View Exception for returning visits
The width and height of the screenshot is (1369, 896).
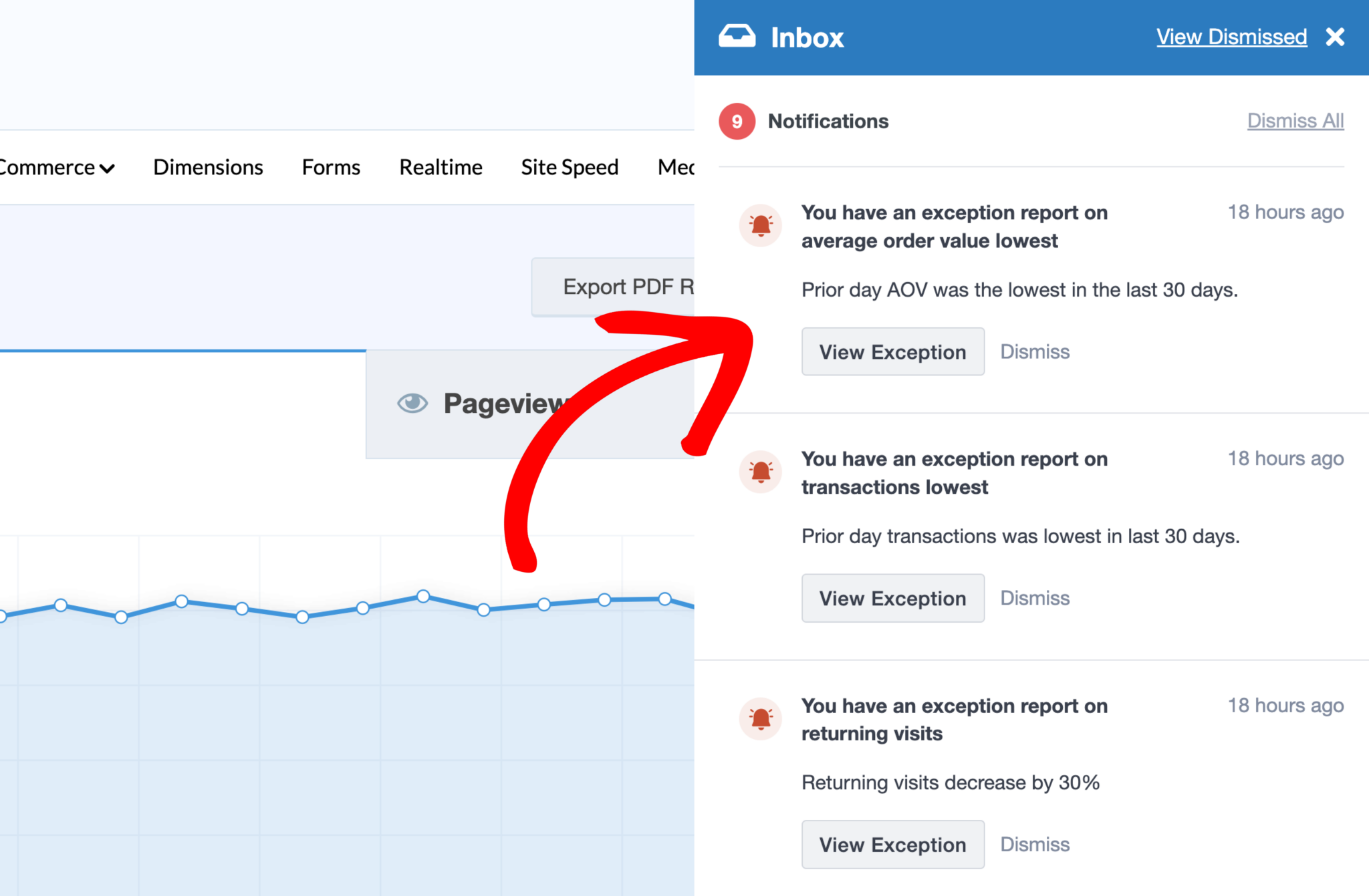click(893, 845)
